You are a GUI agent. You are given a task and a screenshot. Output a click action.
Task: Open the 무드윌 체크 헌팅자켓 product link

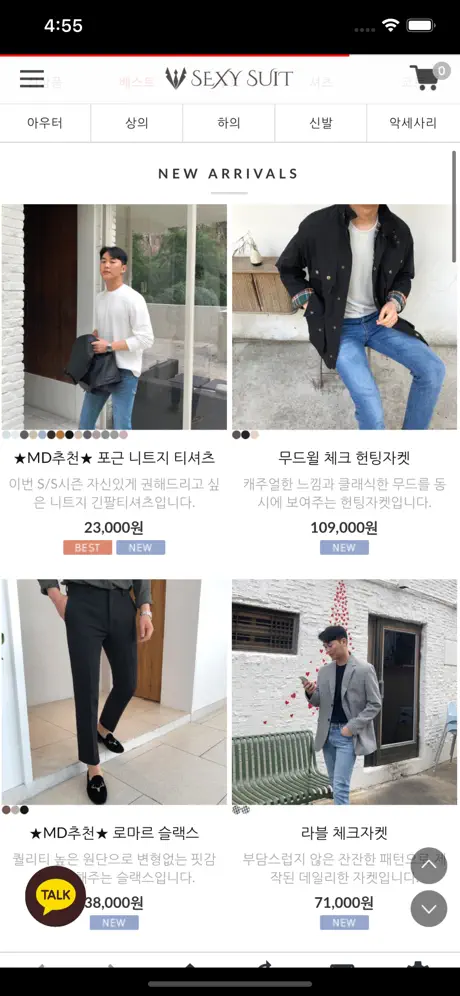coord(344,457)
